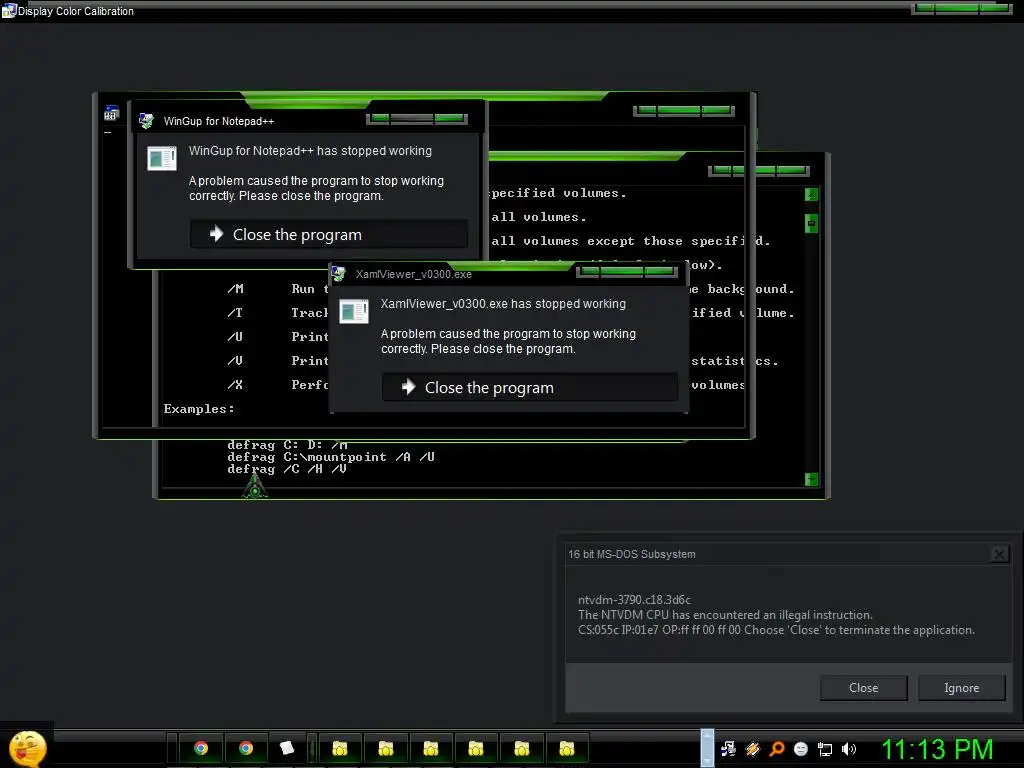1024x768 pixels.
Task: Click the application icon in WinGup error dialog
Action: pyautogui.click(x=161, y=158)
